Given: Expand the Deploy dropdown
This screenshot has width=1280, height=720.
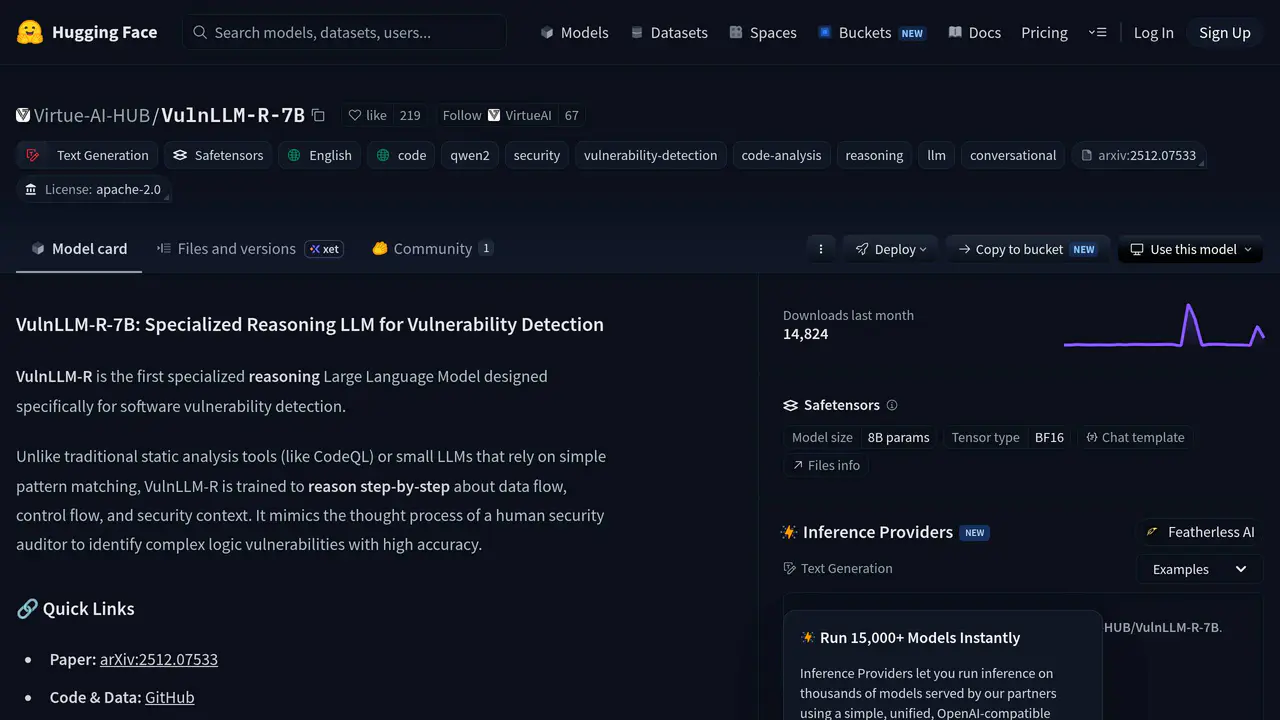Looking at the screenshot, I should pyautogui.click(x=890, y=249).
